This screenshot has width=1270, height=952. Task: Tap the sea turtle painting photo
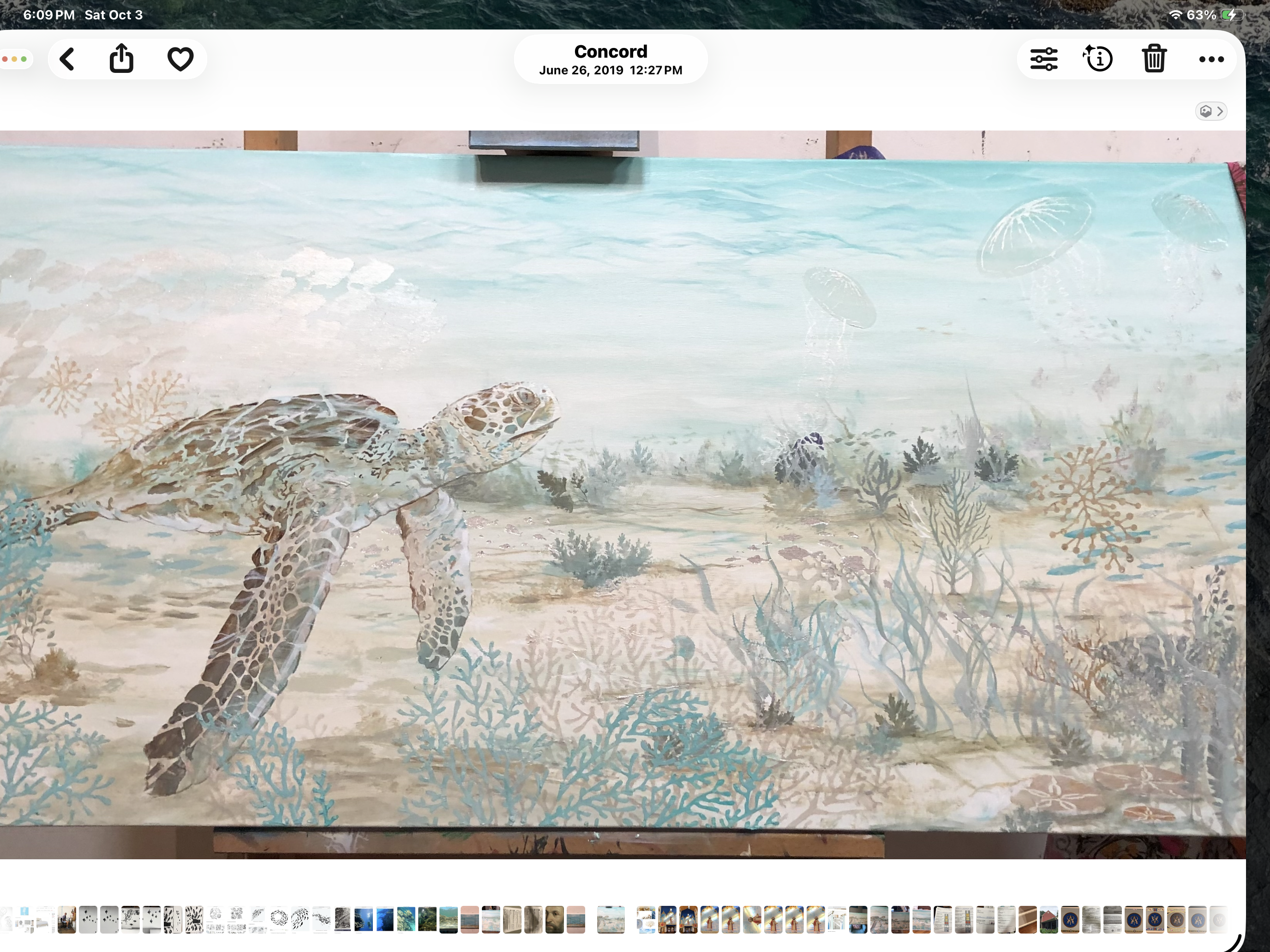[623, 494]
